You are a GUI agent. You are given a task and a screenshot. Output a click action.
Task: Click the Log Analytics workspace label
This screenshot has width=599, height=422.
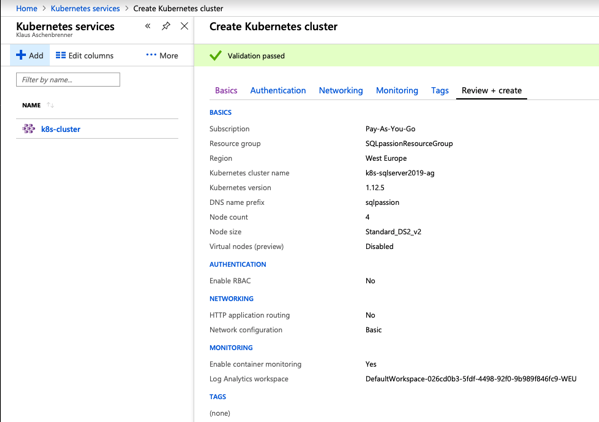(249, 379)
